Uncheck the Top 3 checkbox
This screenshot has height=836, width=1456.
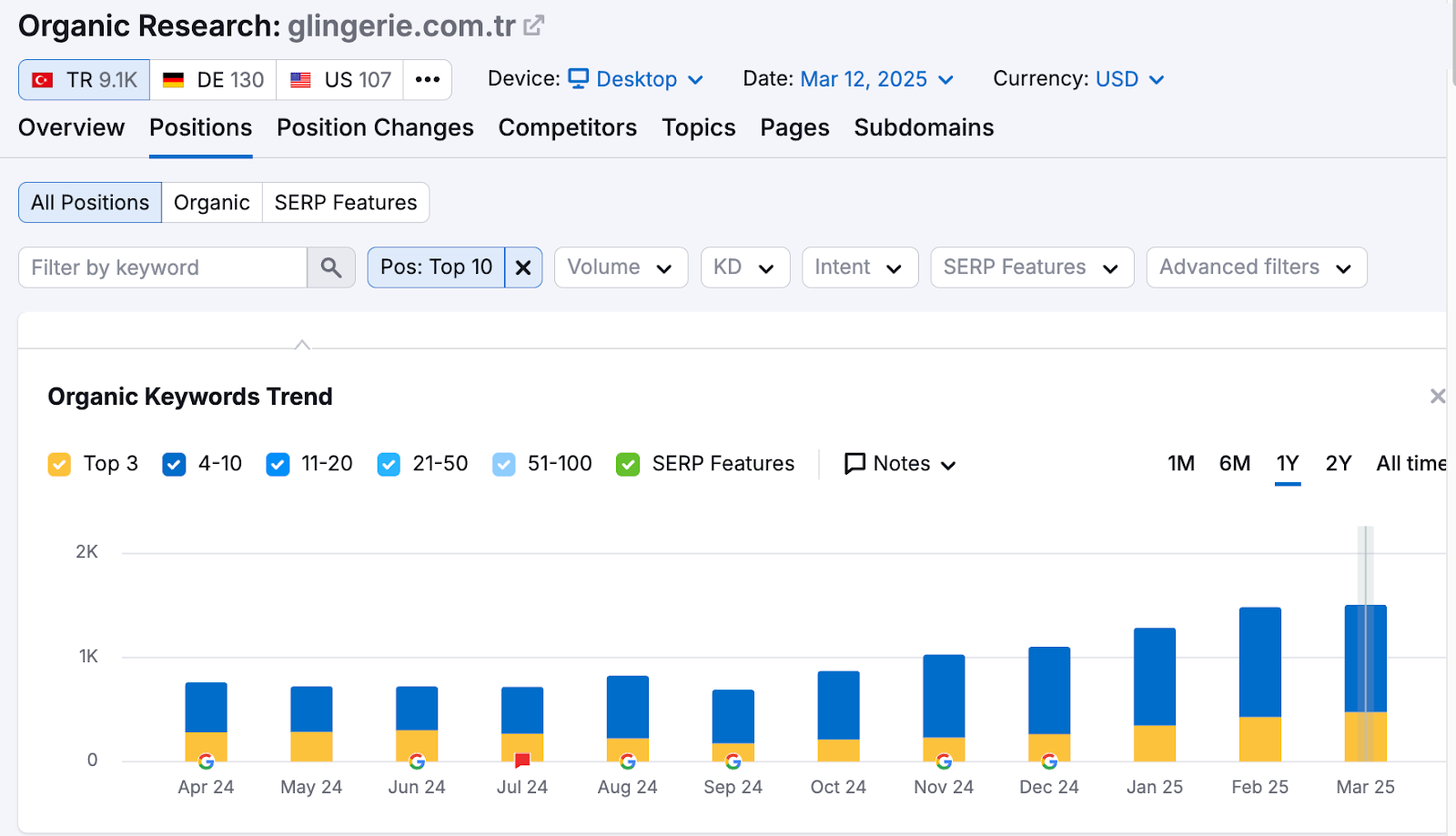click(59, 465)
